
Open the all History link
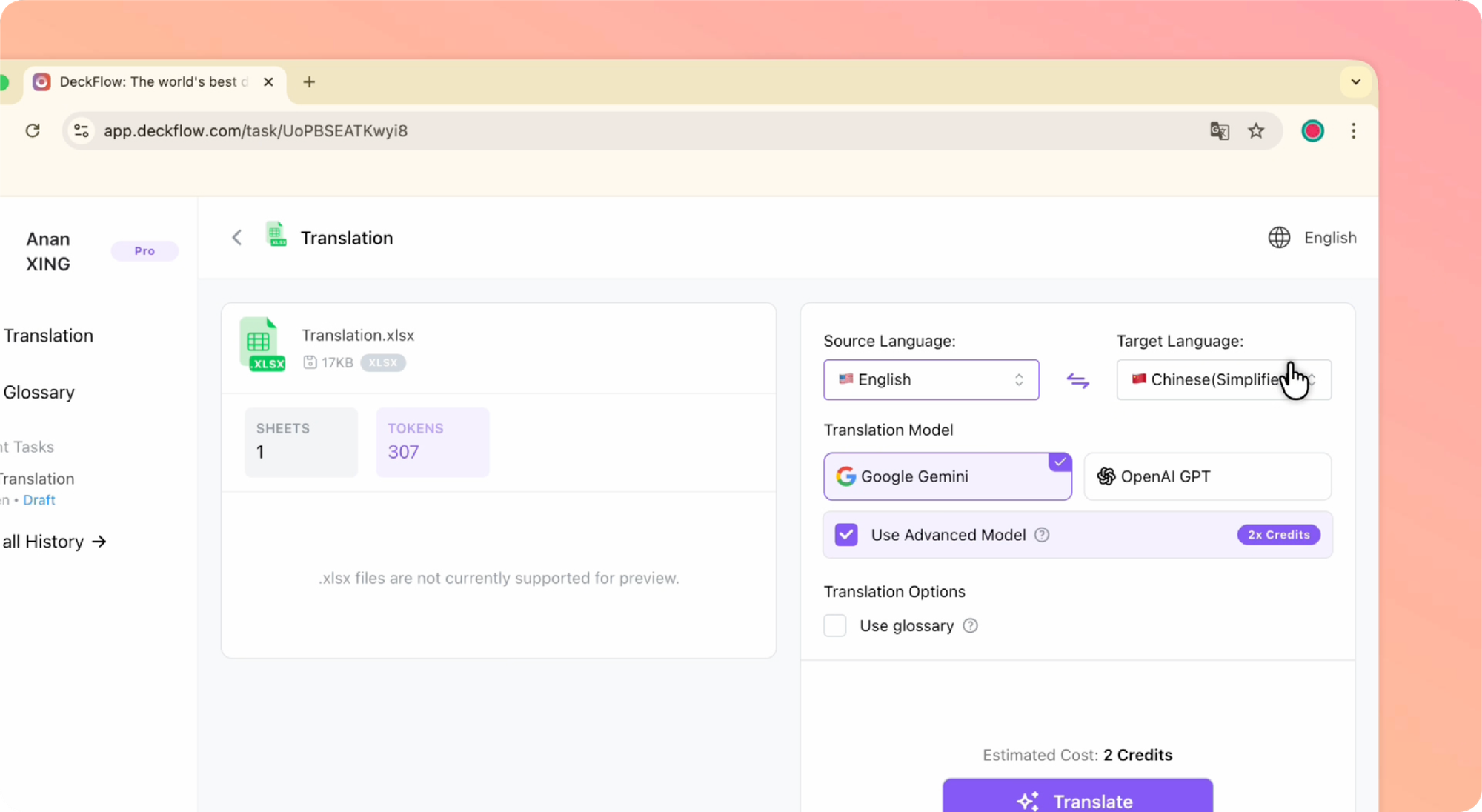53,542
